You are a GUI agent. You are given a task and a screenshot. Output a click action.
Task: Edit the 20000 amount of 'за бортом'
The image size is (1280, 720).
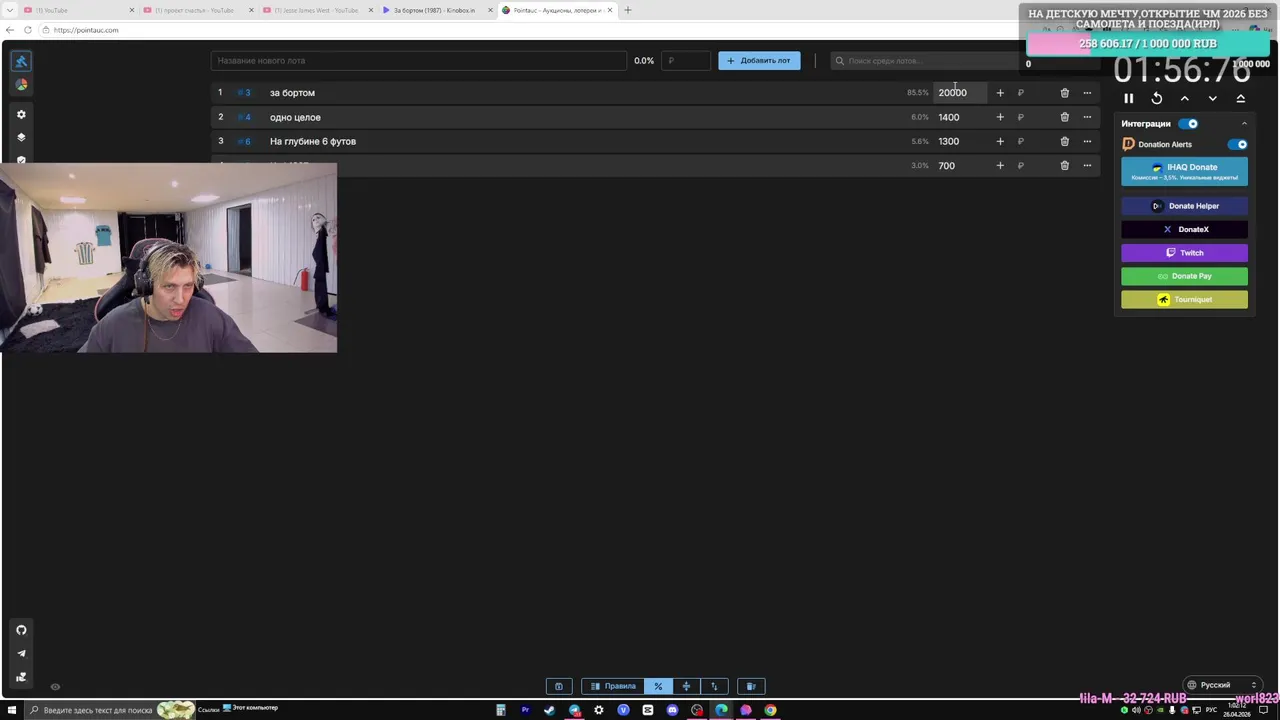click(x=960, y=93)
